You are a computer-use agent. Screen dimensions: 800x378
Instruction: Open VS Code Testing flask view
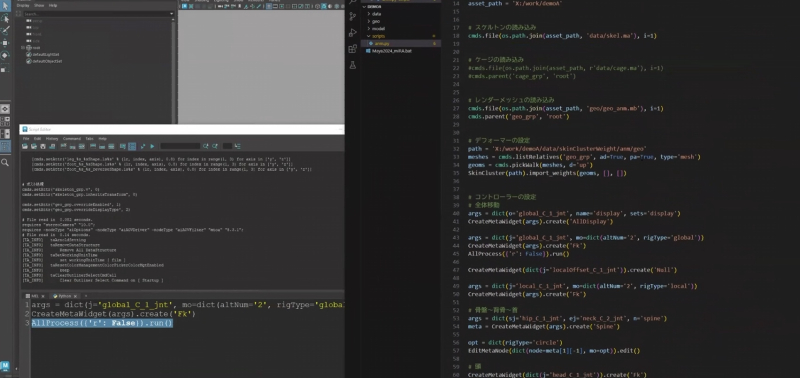pyautogui.click(x=353, y=65)
